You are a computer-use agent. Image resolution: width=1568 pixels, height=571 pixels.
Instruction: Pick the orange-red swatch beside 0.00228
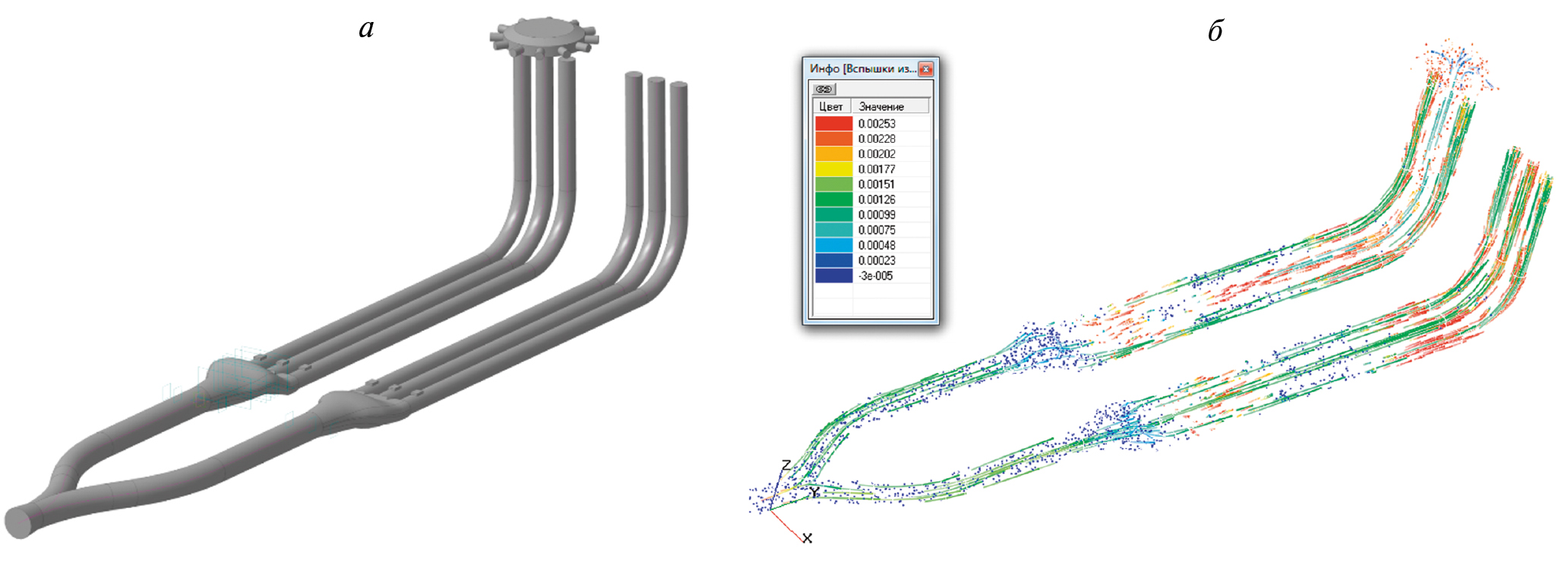click(833, 139)
